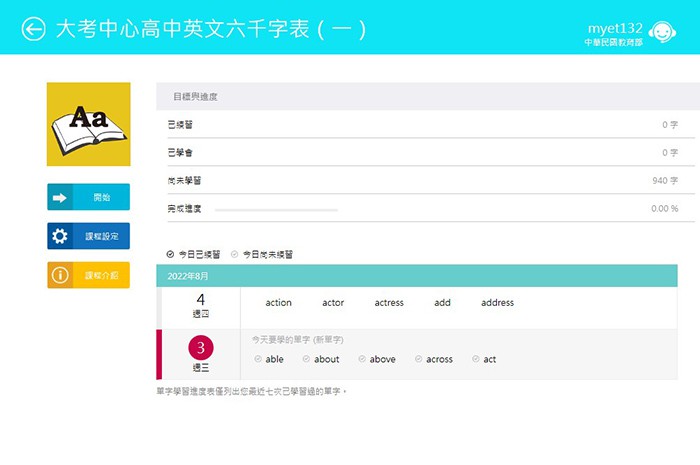The width and height of the screenshot is (700, 465).
Task: Open 課程介紹 course introduction
Action: coord(88,275)
